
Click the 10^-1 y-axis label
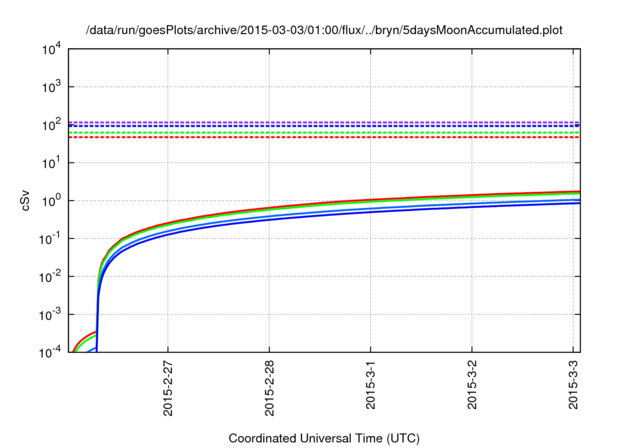tap(50, 239)
